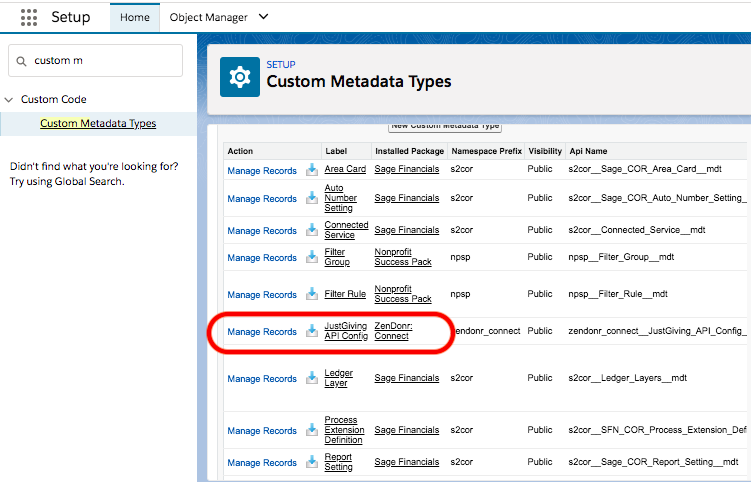Click download icon in JustGiving API Config row
This screenshot has height=482, width=751.
(312, 331)
